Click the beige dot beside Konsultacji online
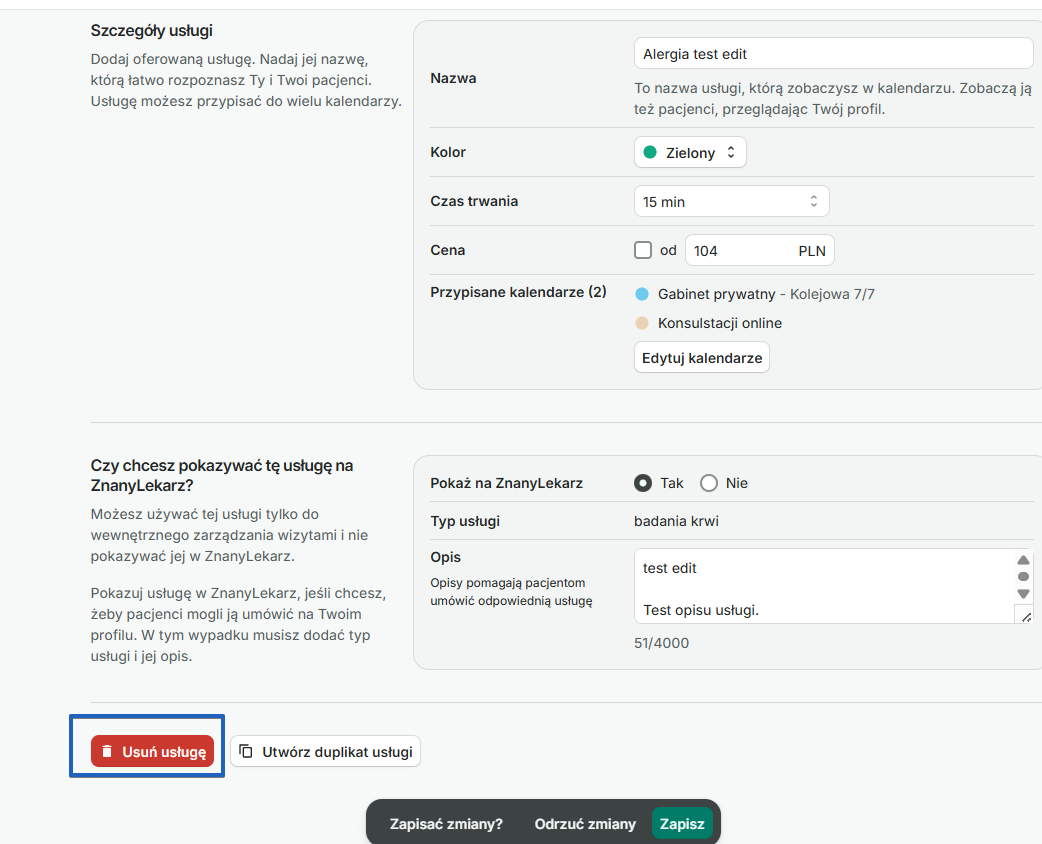The width and height of the screenshot is (1042, 844). click(x=641, y=323)
